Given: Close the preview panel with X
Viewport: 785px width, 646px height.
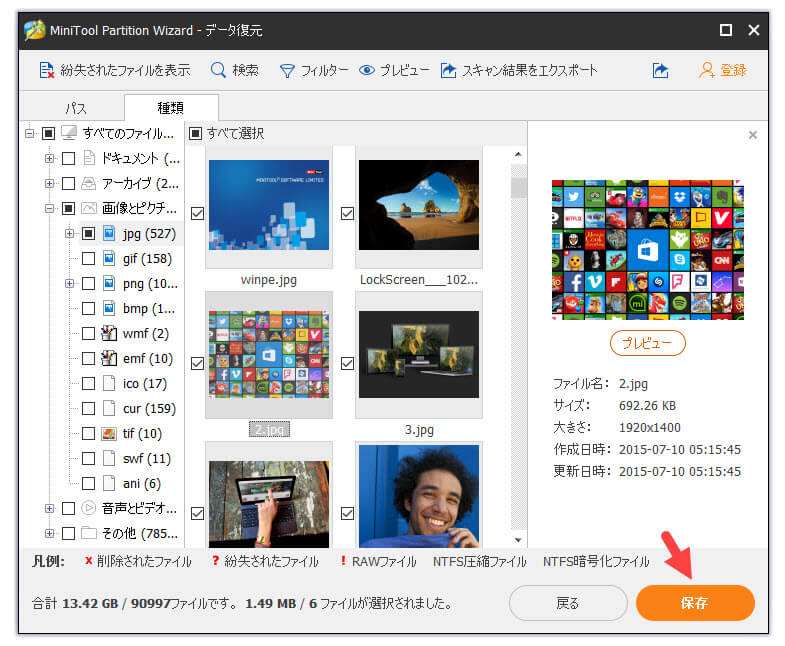Looking at the screenshot, I should click(x=752, y=135).
